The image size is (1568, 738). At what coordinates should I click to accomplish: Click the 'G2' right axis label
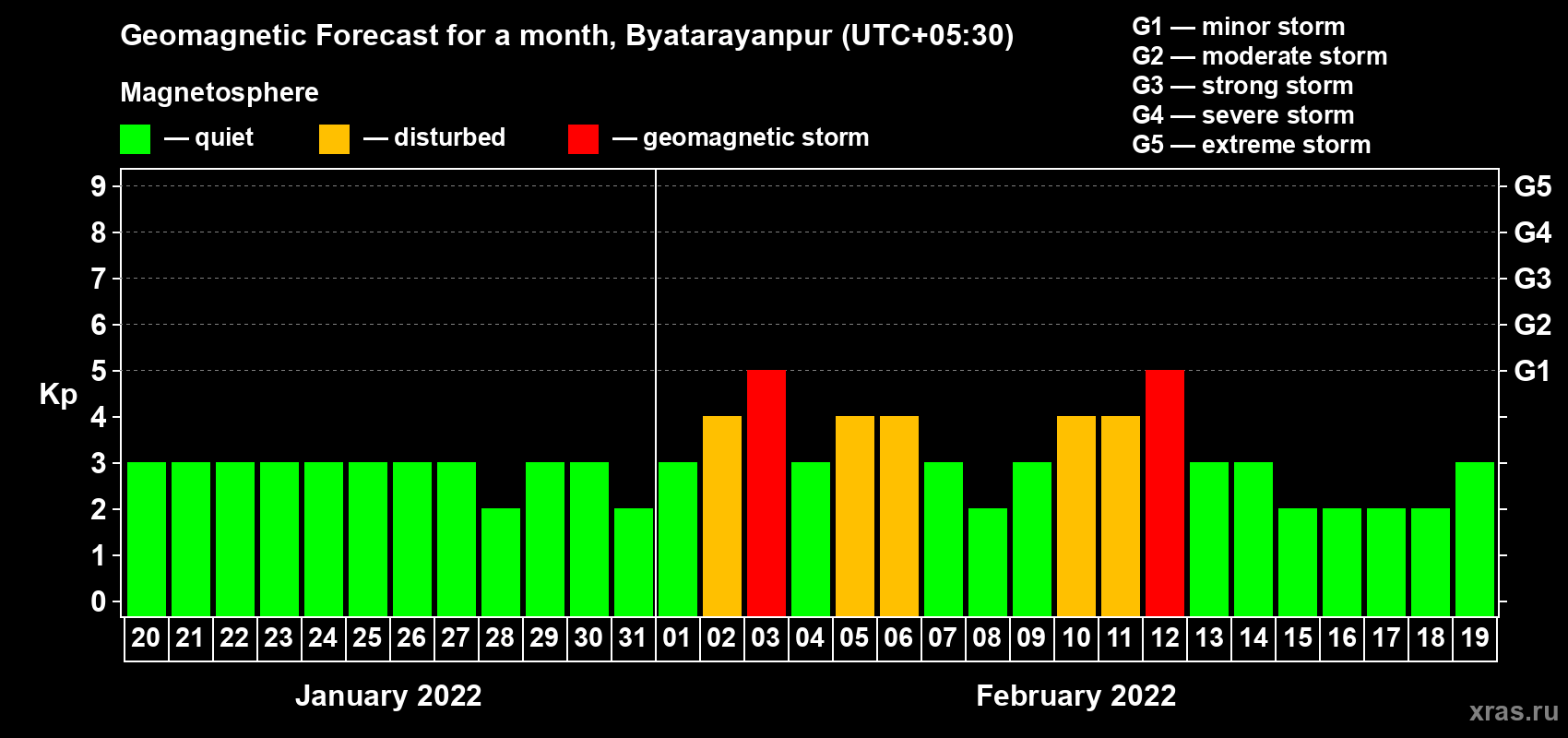pos(1533,325)
